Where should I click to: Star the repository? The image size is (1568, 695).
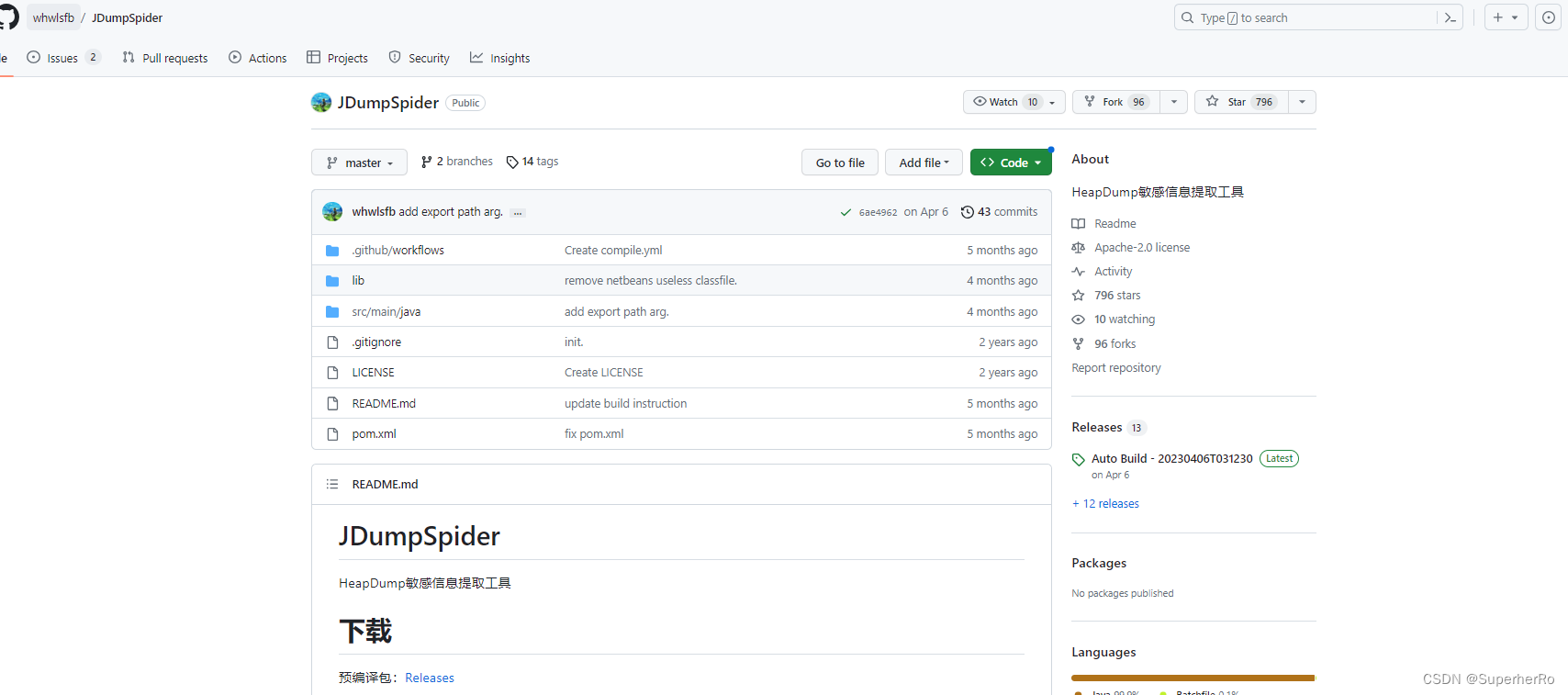coord(1241,102)
